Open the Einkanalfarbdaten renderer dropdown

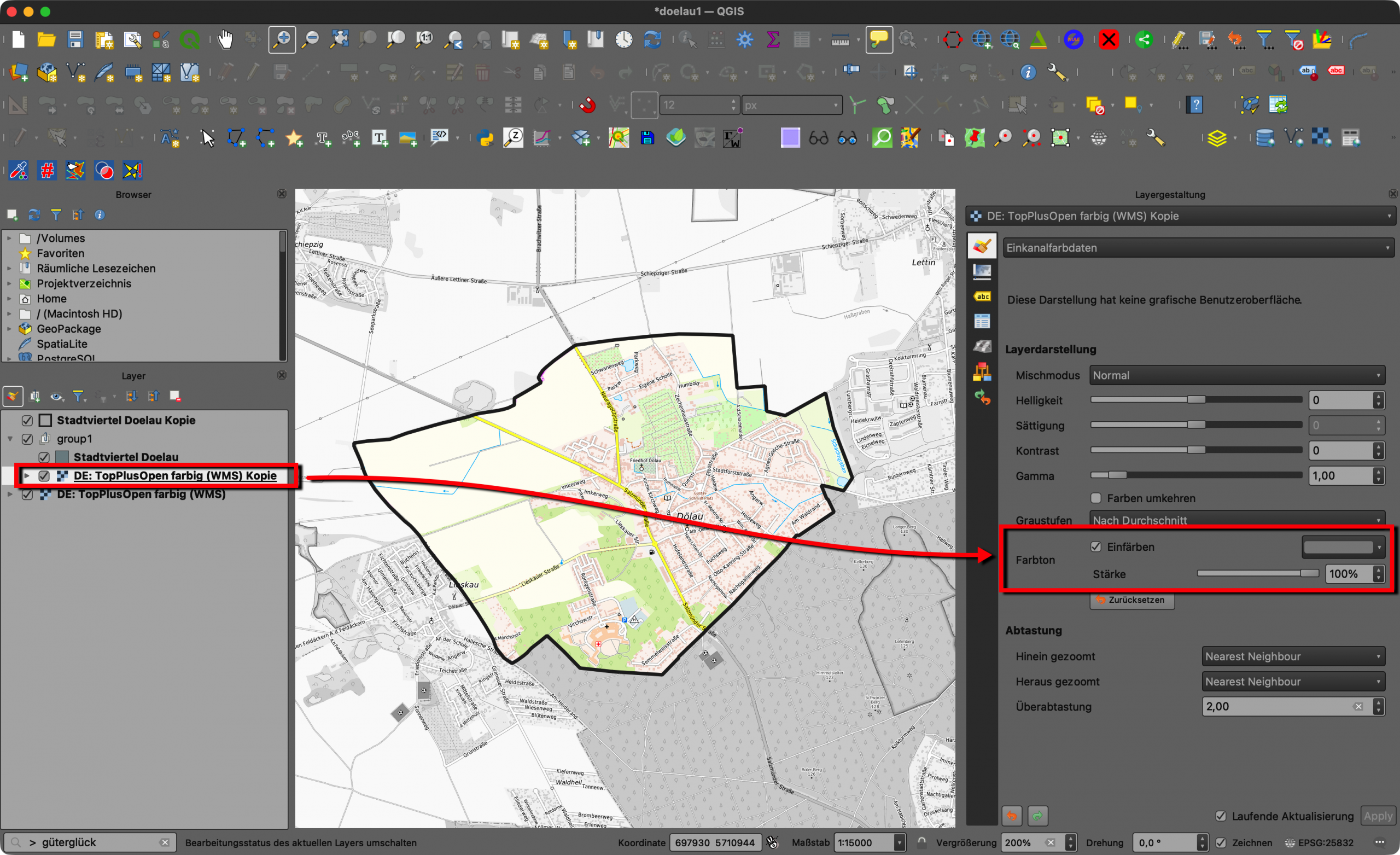pos(1199,248)
